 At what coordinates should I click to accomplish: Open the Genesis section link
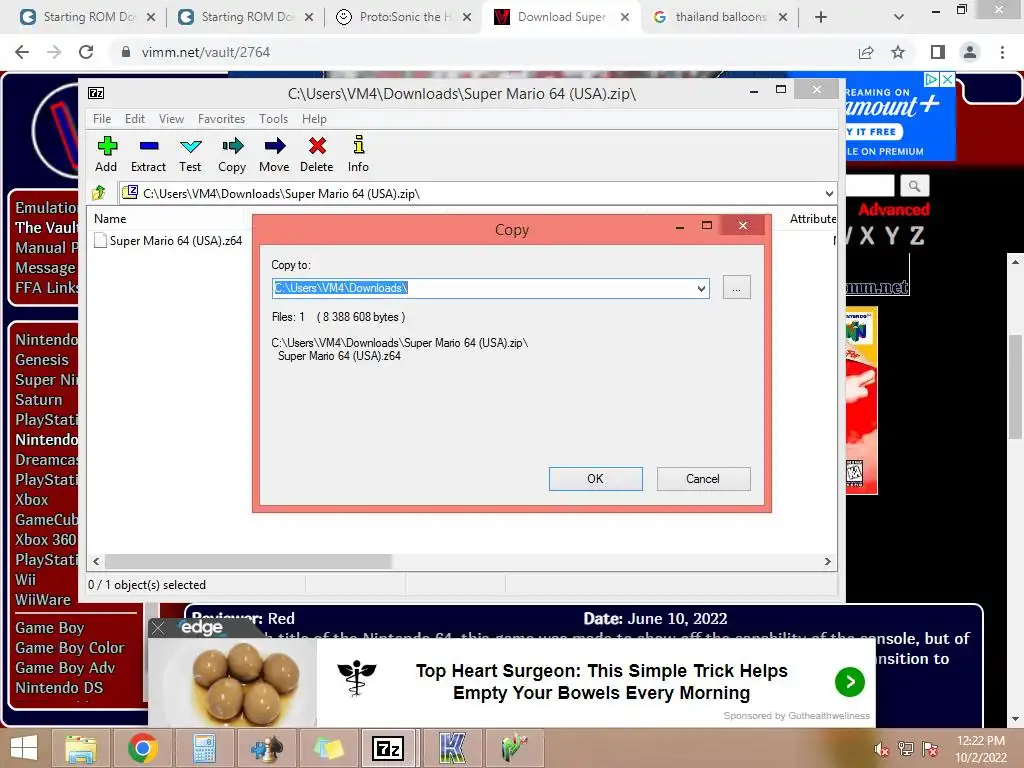click(x=42, y=360)
